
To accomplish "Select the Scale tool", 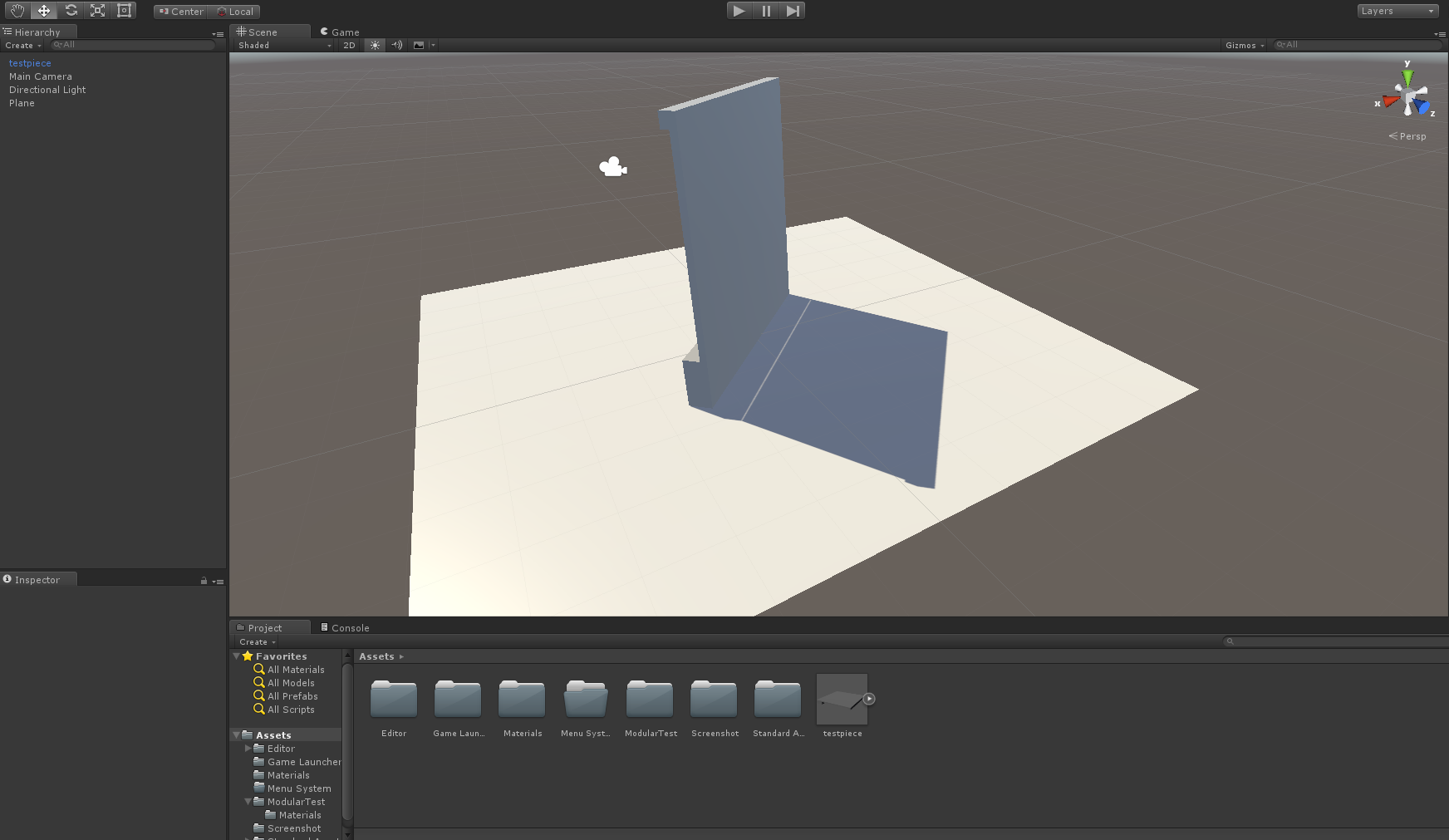I will coord(97,11).
